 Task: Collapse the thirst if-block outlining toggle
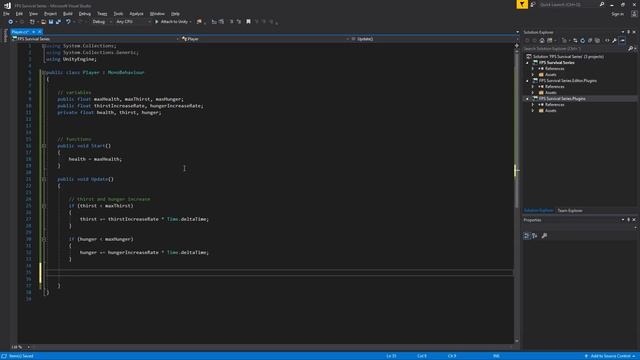[x=44, y=206]
